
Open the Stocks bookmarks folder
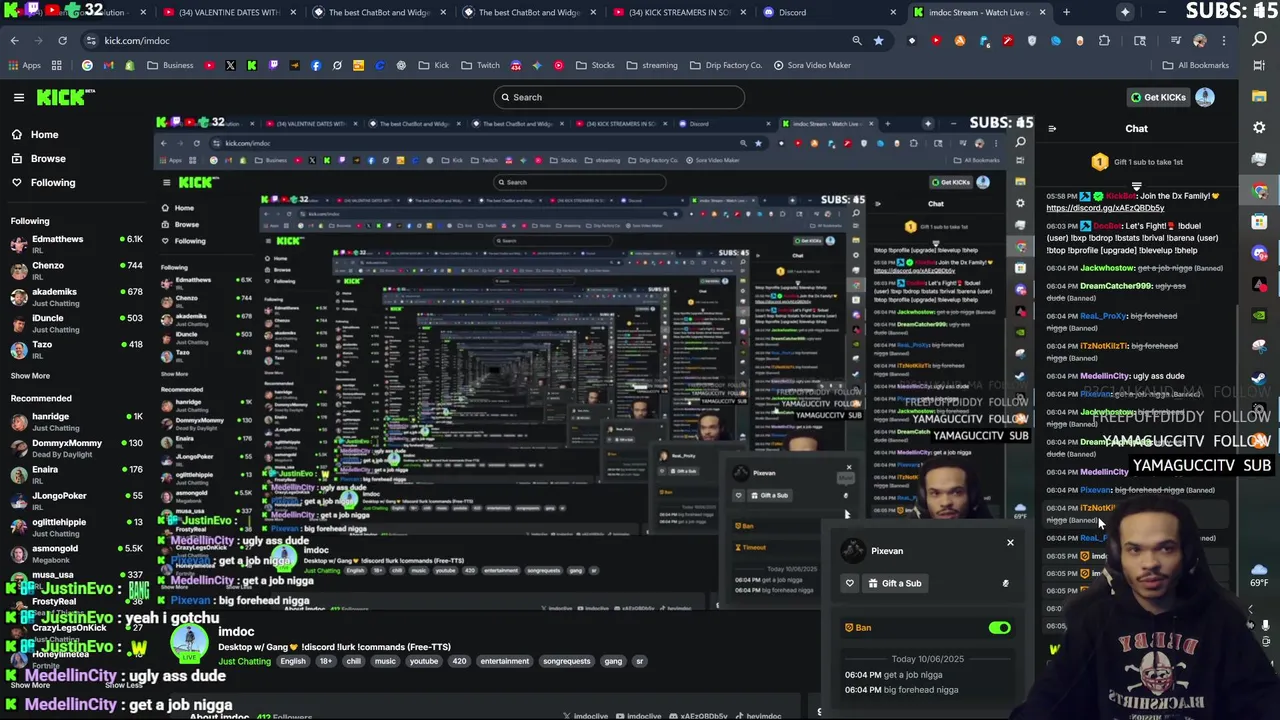coord(595,65)
